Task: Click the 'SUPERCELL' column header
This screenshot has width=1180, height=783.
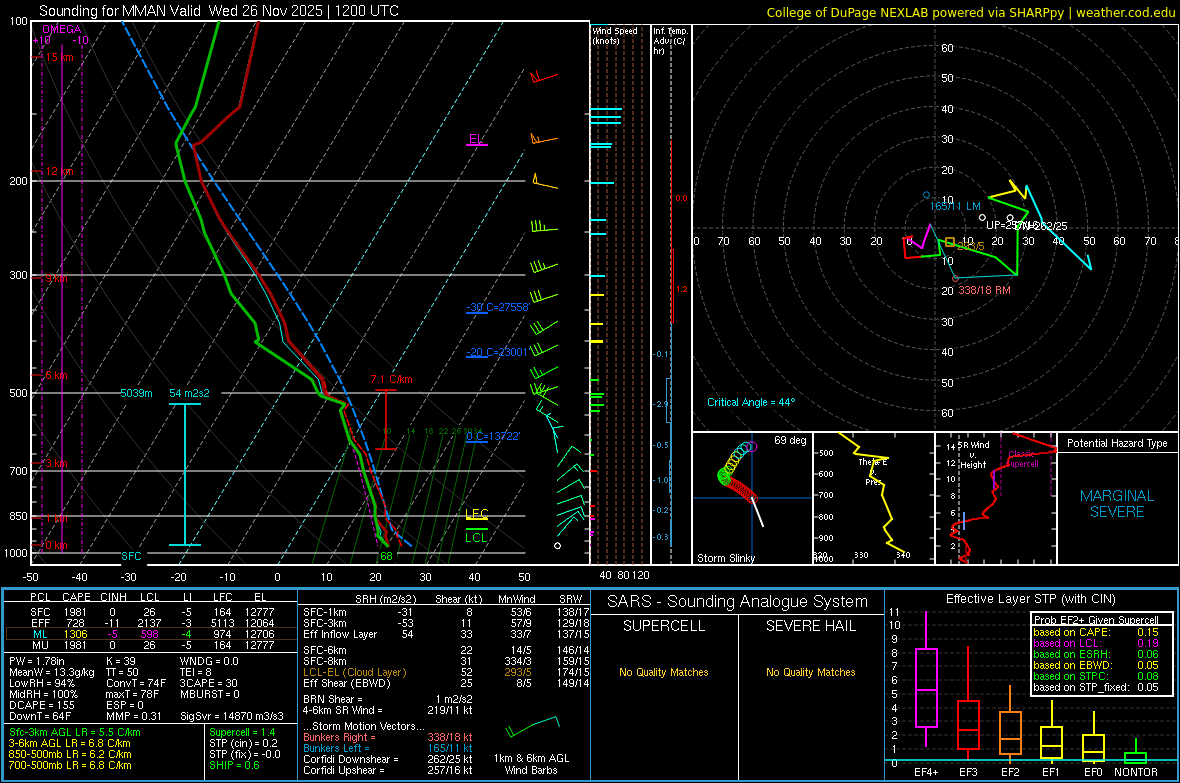Action: pyautogui.click(x=664, y=626)
